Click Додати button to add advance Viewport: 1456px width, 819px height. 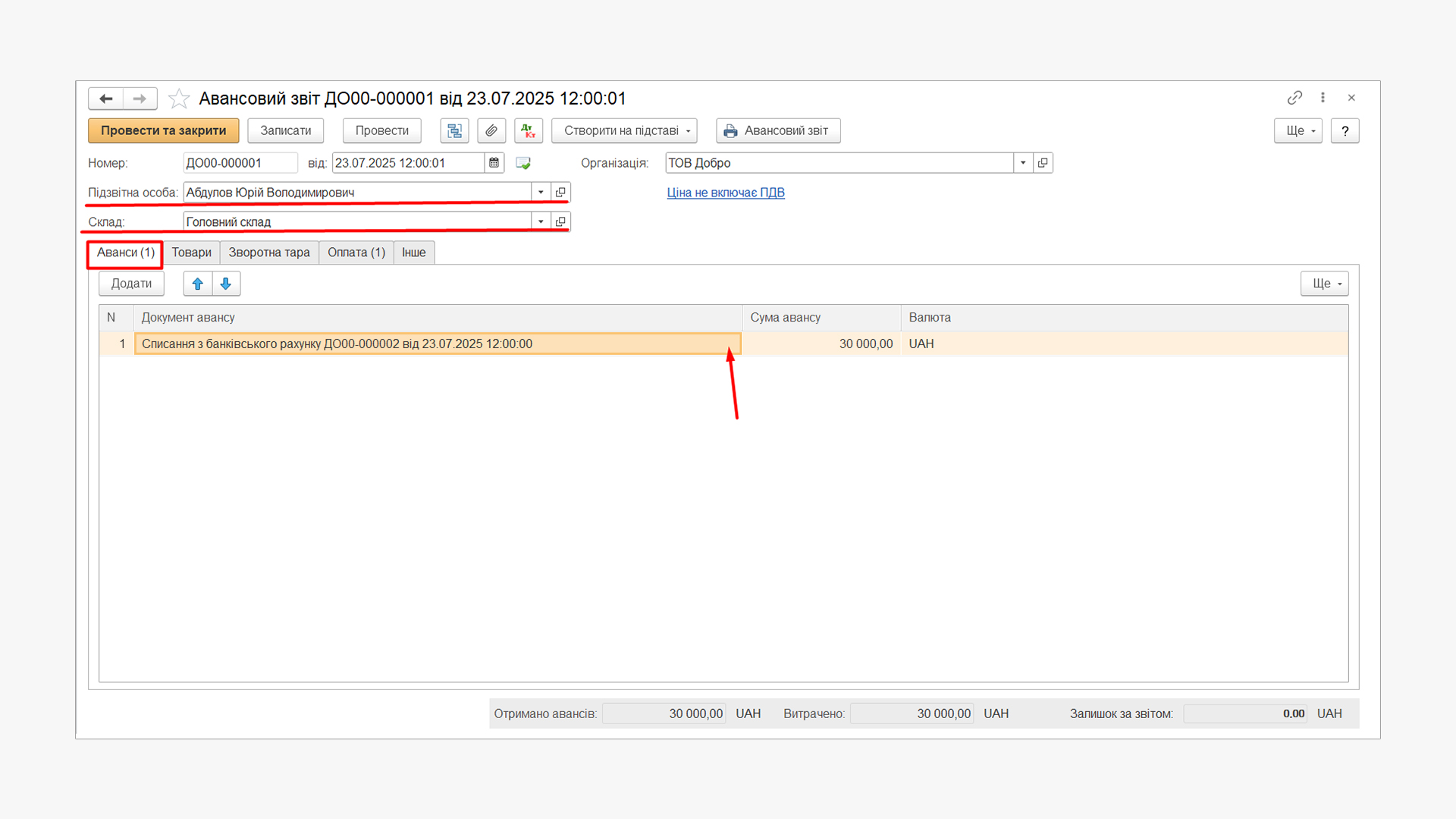tap(131, 284)
